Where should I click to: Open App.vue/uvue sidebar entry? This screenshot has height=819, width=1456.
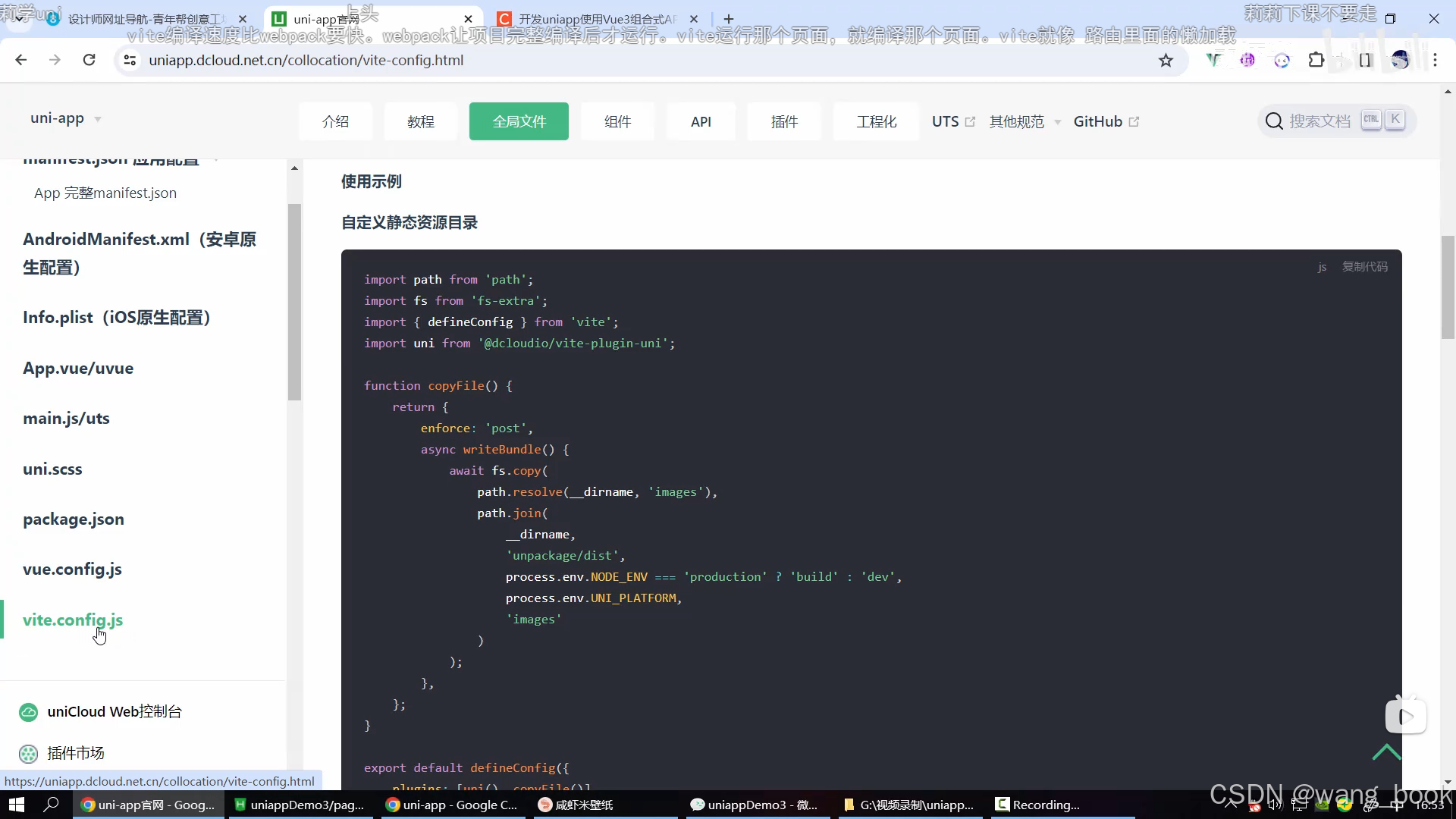coord(78,368)
